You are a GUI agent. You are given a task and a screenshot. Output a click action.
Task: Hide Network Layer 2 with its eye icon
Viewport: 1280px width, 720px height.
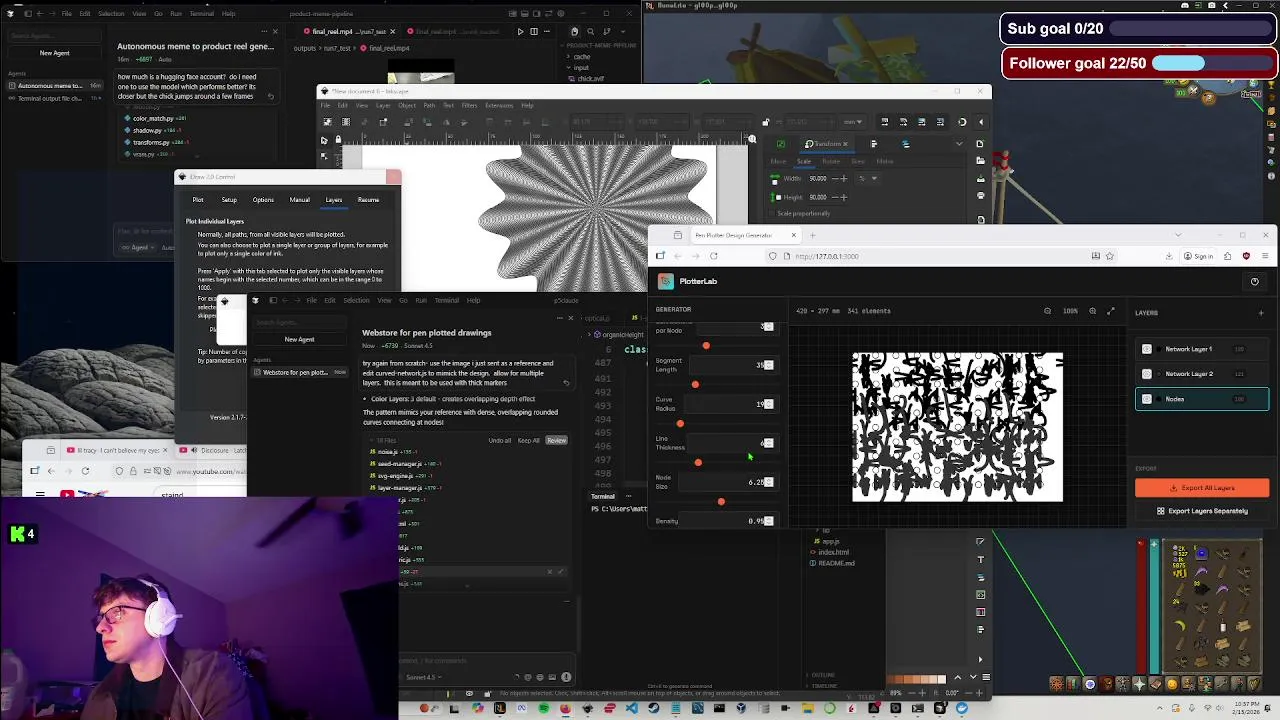point(1147,374)
